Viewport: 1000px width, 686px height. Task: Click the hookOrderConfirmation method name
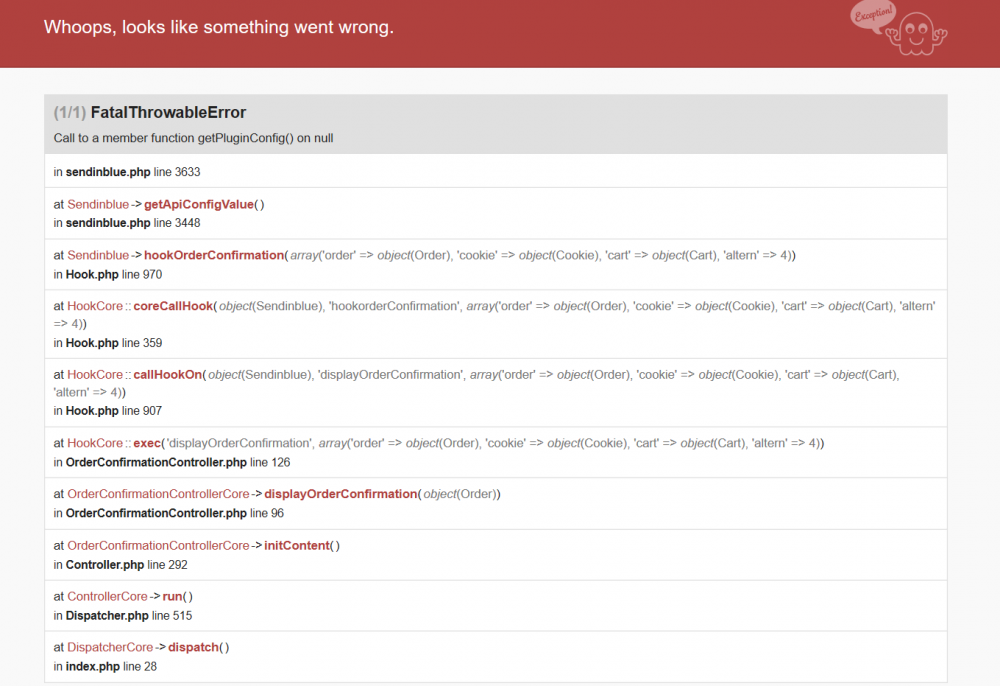tap(214, 256)
